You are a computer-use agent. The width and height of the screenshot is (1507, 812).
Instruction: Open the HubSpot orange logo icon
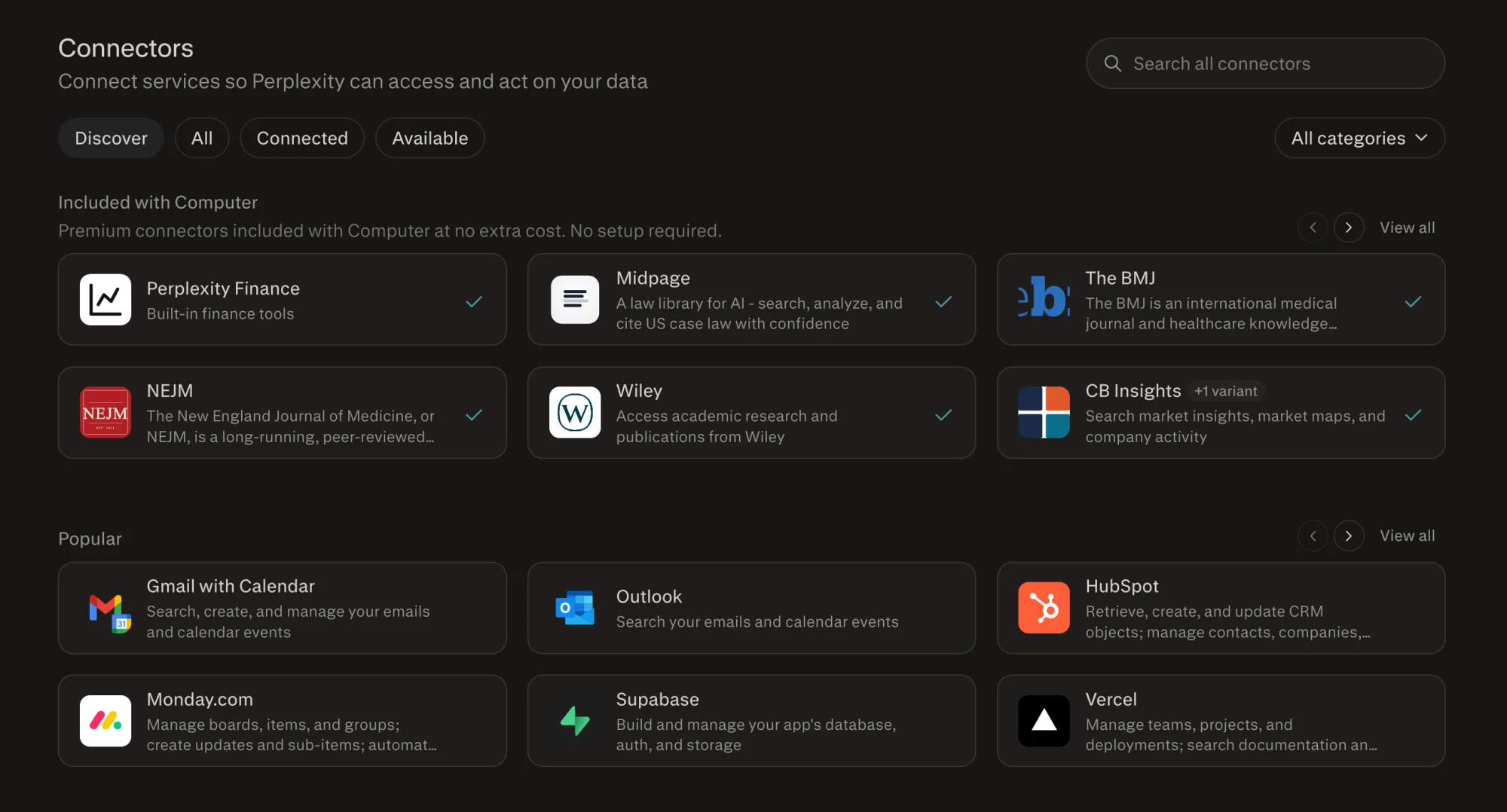tap(1044, 608)
